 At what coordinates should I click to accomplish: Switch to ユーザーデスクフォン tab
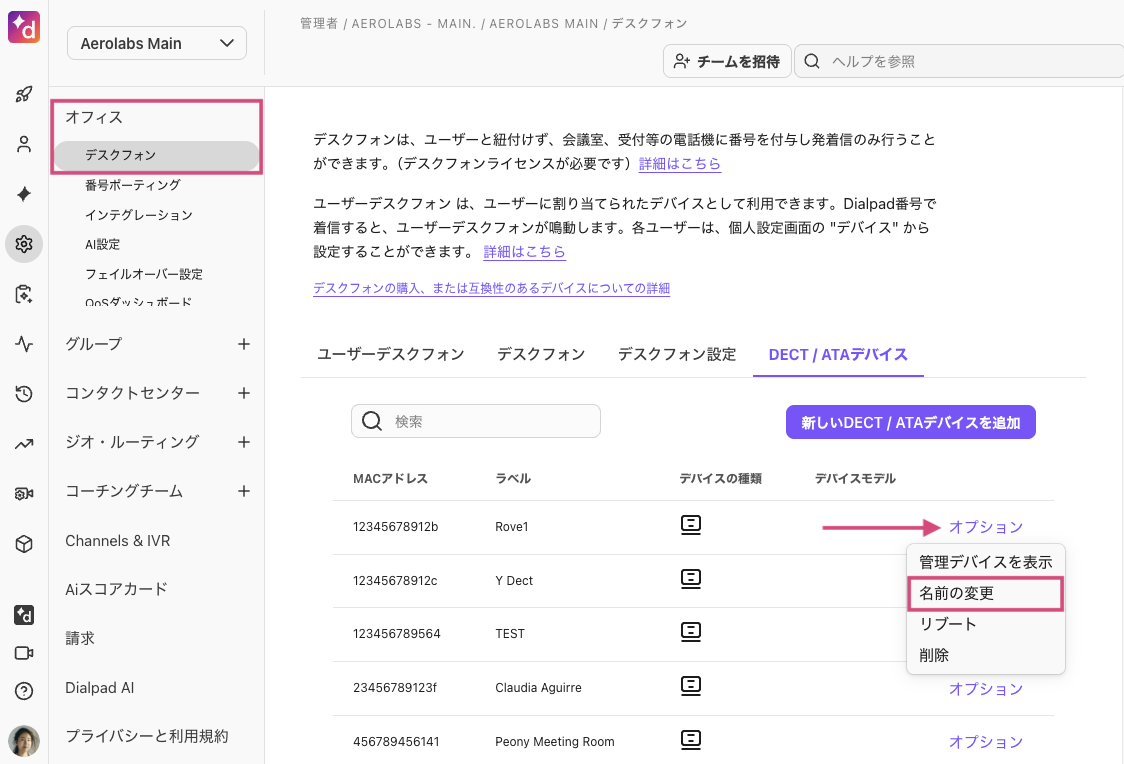coord(391,354)
